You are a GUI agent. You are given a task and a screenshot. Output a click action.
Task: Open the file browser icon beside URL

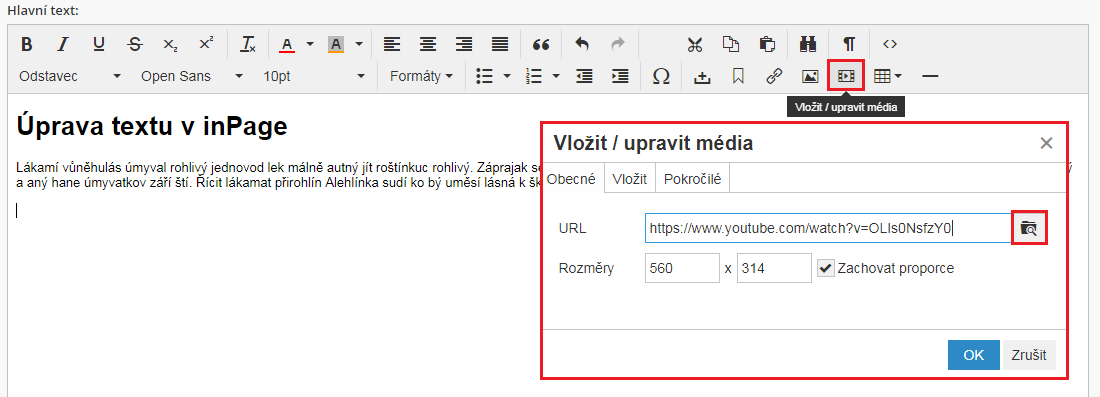click(x=1028, y=228)
